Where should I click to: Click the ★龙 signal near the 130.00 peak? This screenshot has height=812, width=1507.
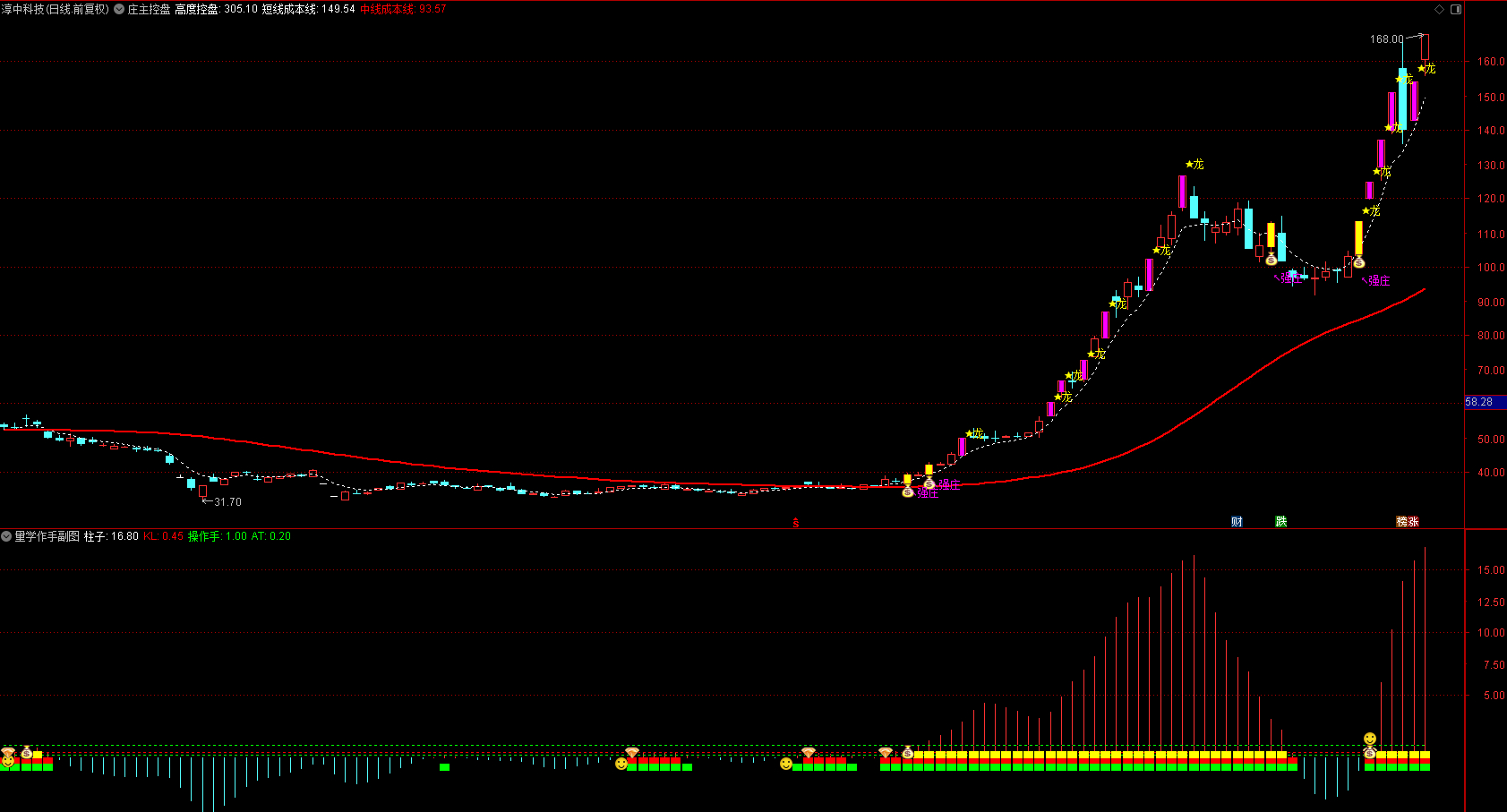(1194, 165)
